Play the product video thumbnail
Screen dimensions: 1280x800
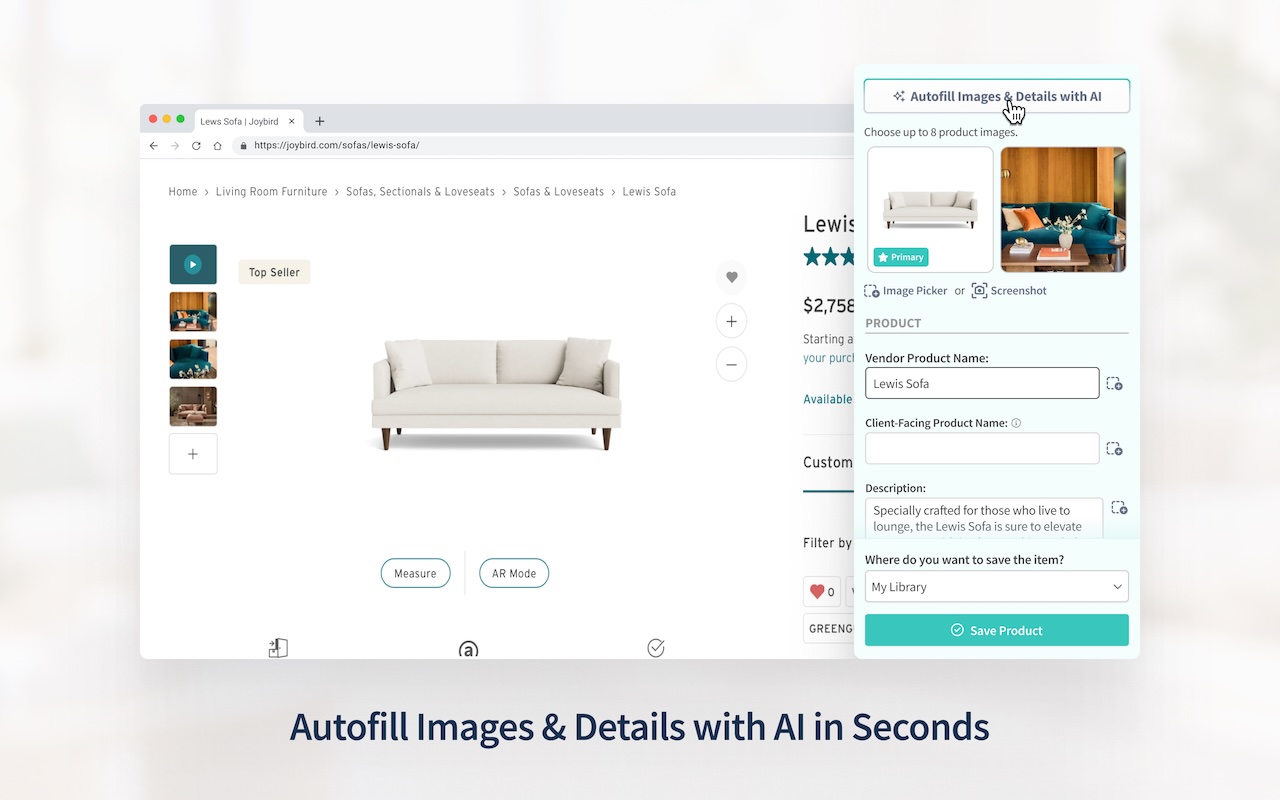click(x=193, y=264)
